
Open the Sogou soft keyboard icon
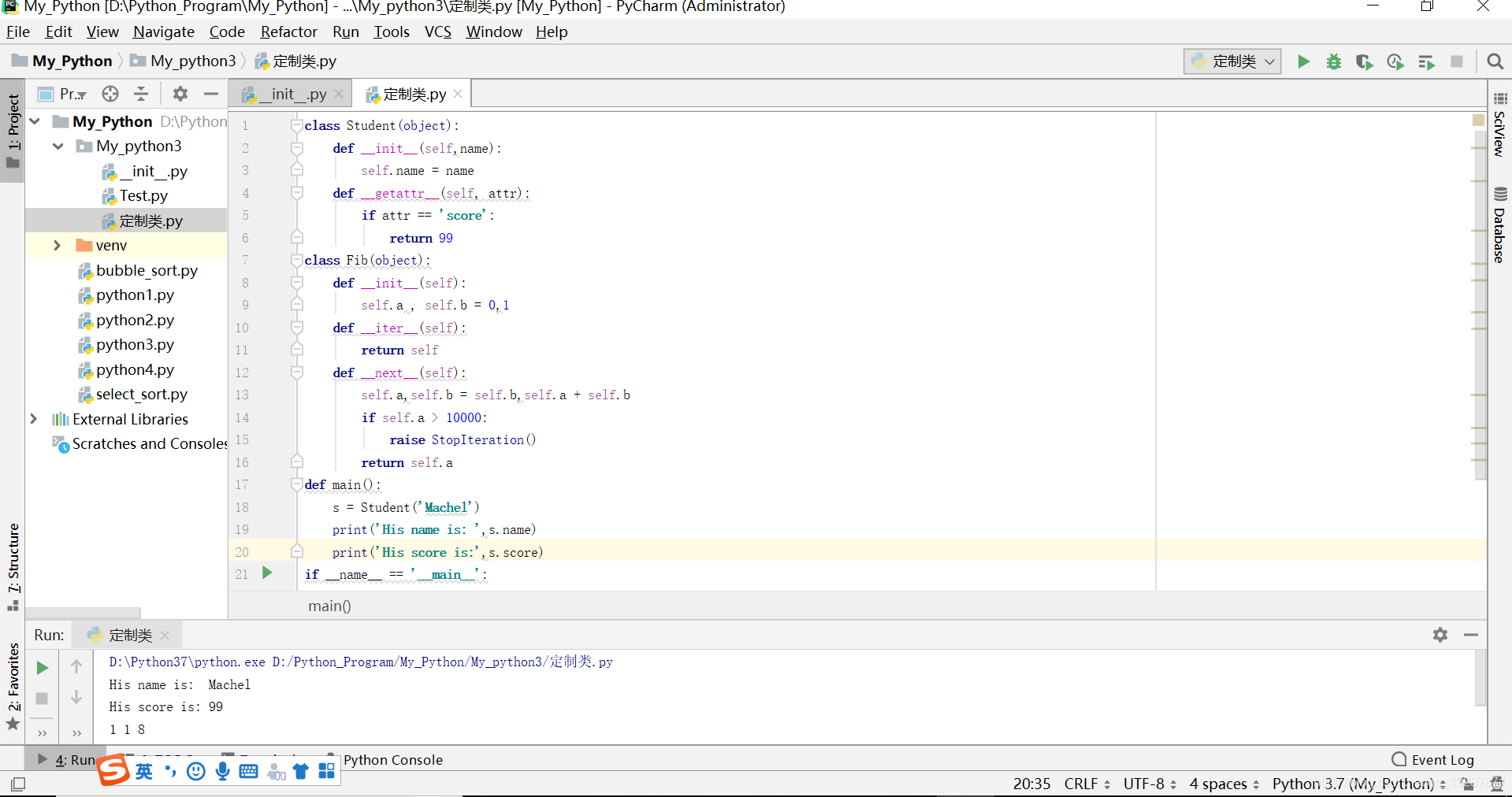(248, 771)
